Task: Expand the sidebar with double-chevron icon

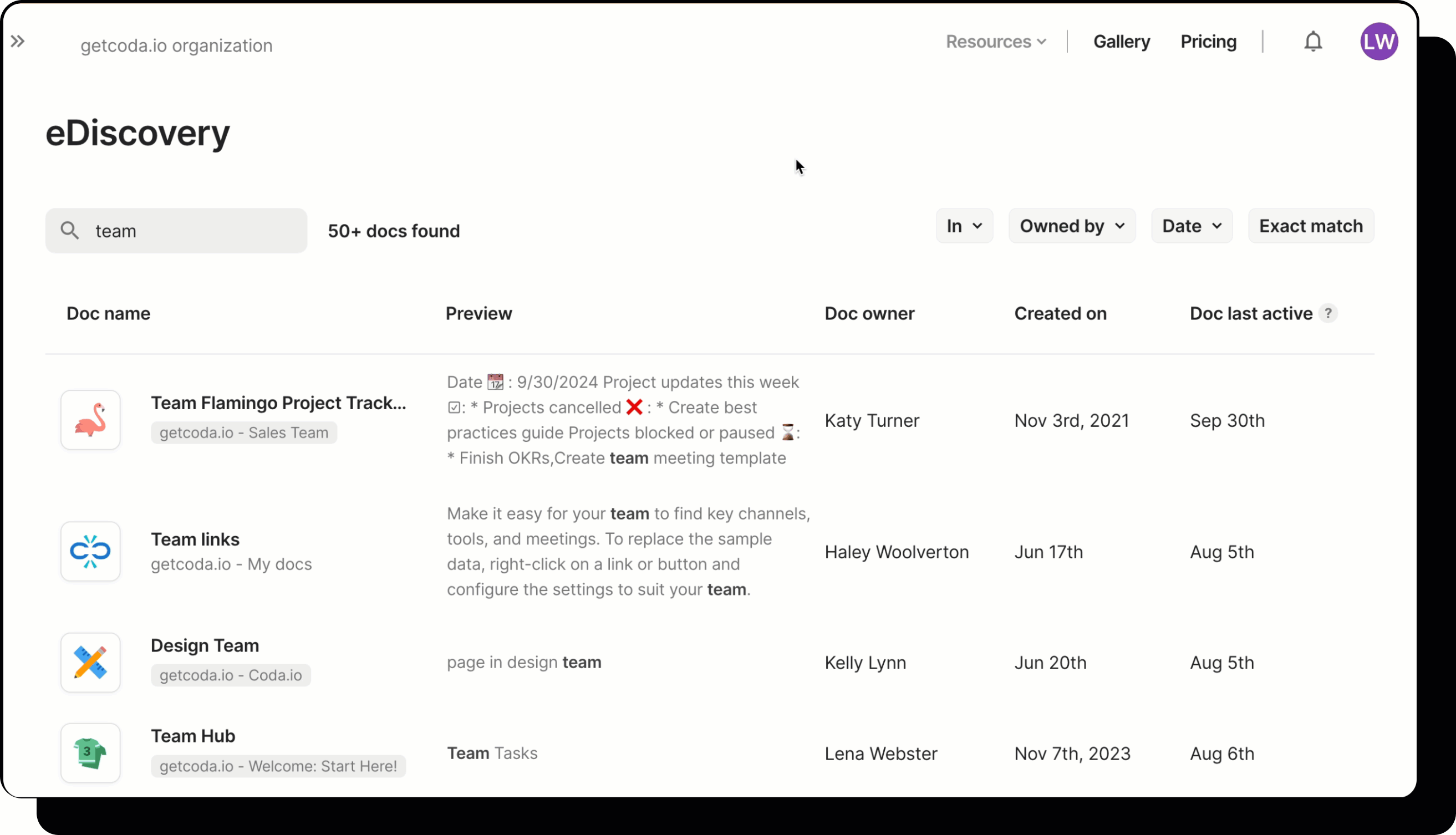Action: 18,41
